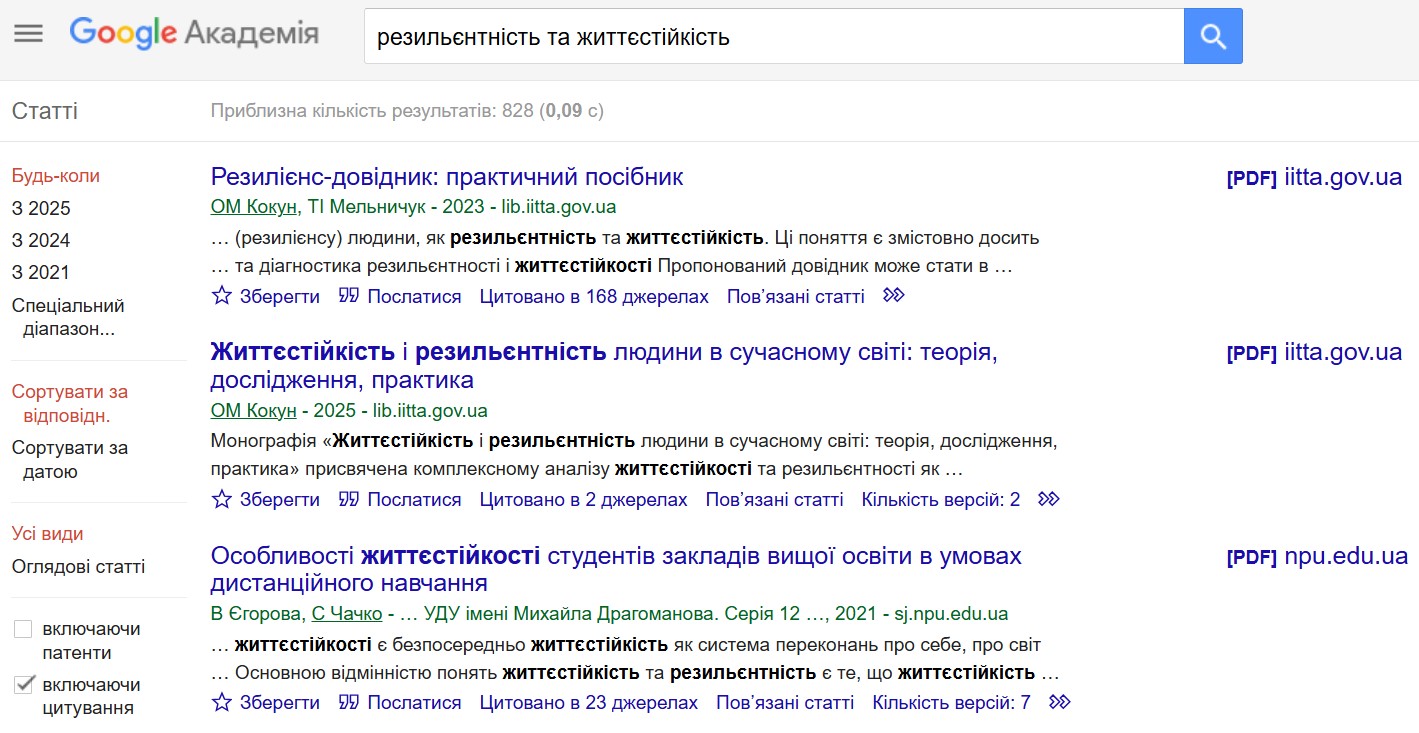Filter results З 2025
Viewport: 1419px width, 733px height.
[41, 208]
